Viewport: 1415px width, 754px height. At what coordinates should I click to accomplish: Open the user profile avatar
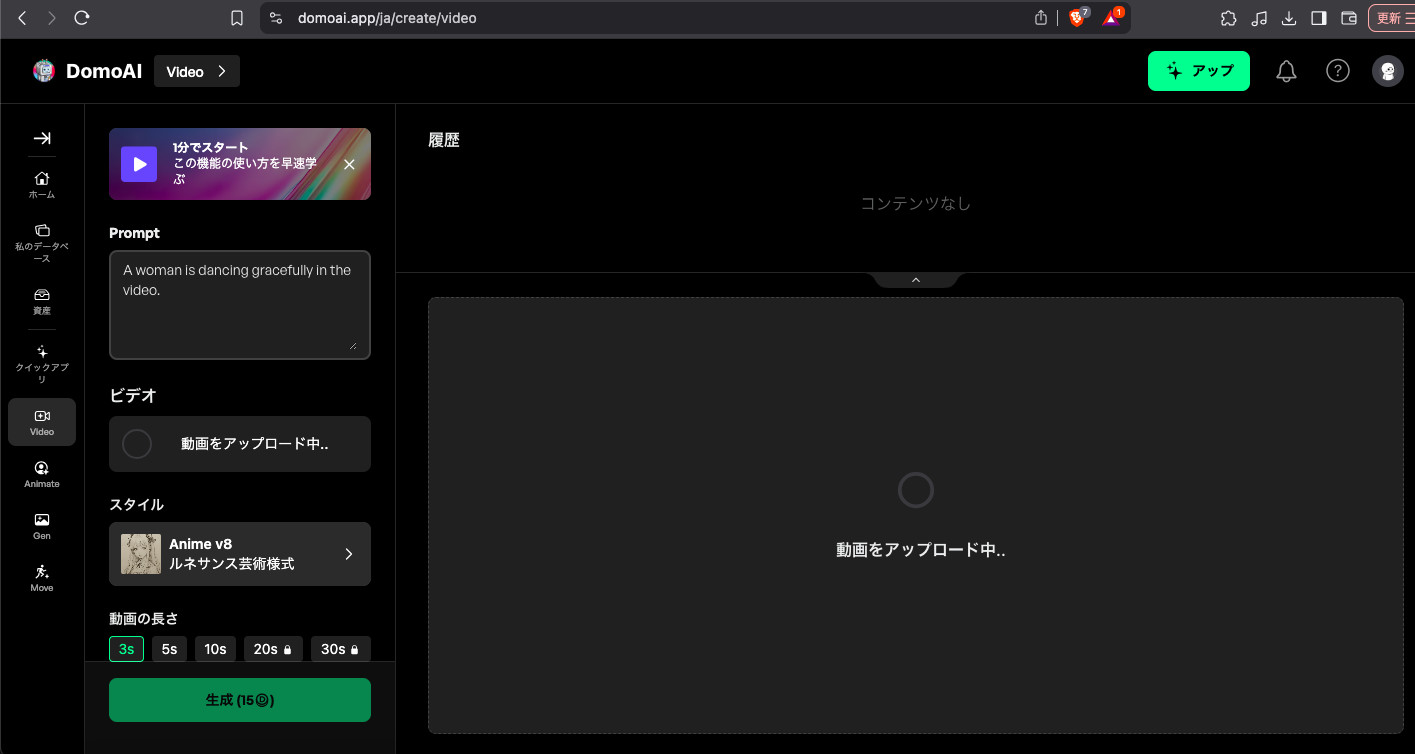pyautogui.click(x=1388, y=71)
